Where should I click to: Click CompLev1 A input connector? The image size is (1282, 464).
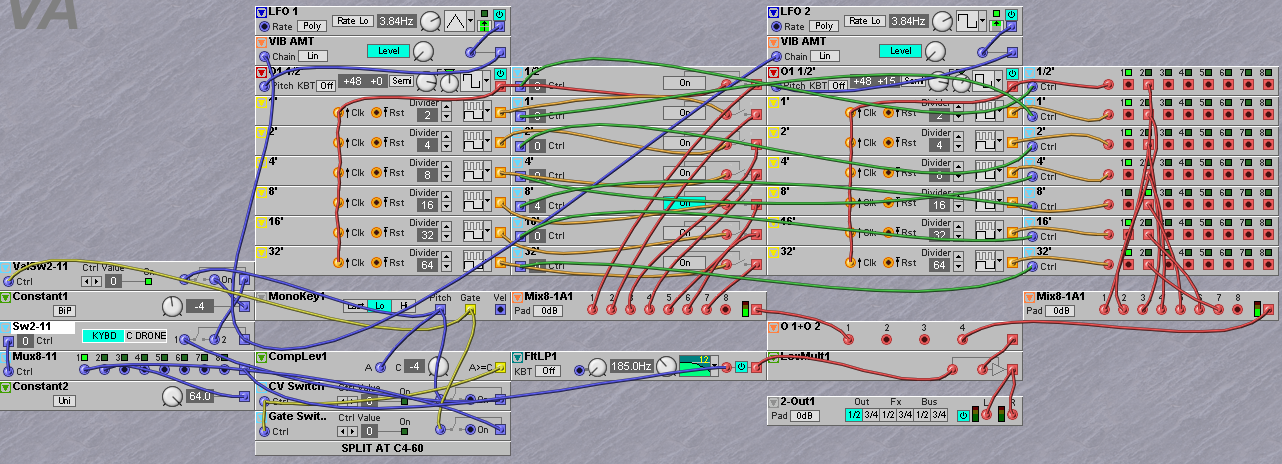[x=381, y=367]
